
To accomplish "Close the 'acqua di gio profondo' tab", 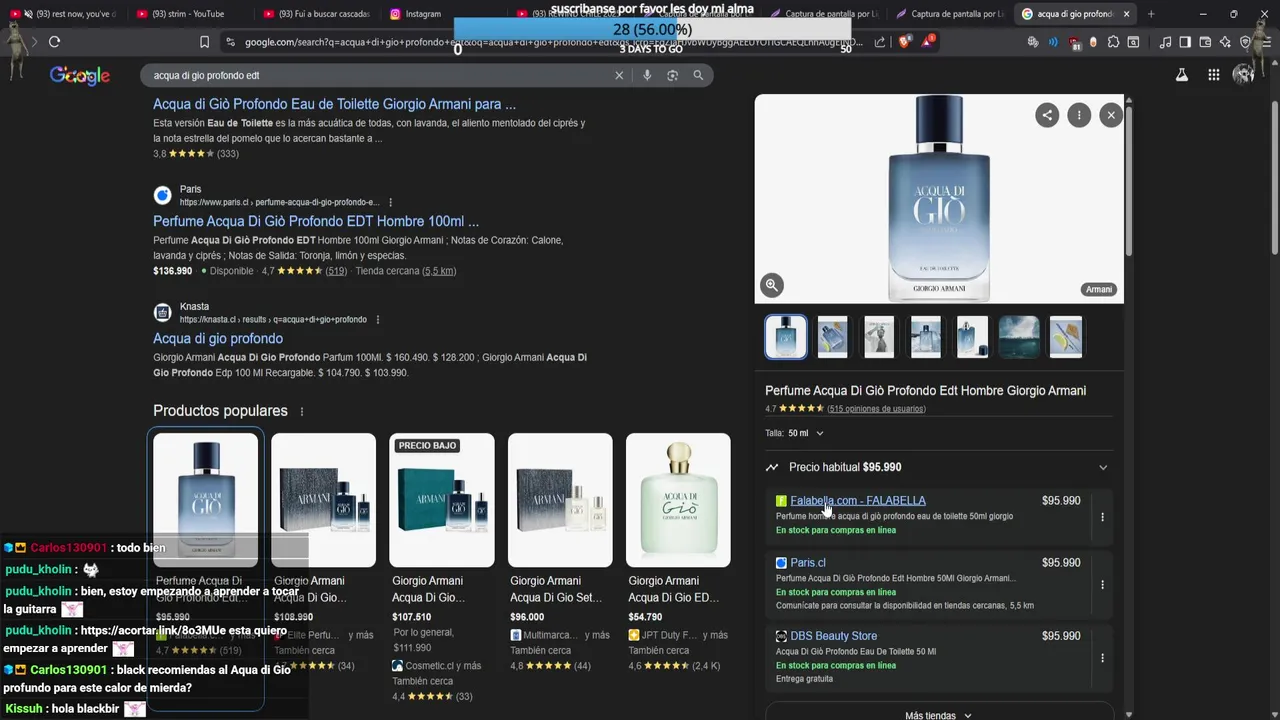I will click(x=1126, y=14).
